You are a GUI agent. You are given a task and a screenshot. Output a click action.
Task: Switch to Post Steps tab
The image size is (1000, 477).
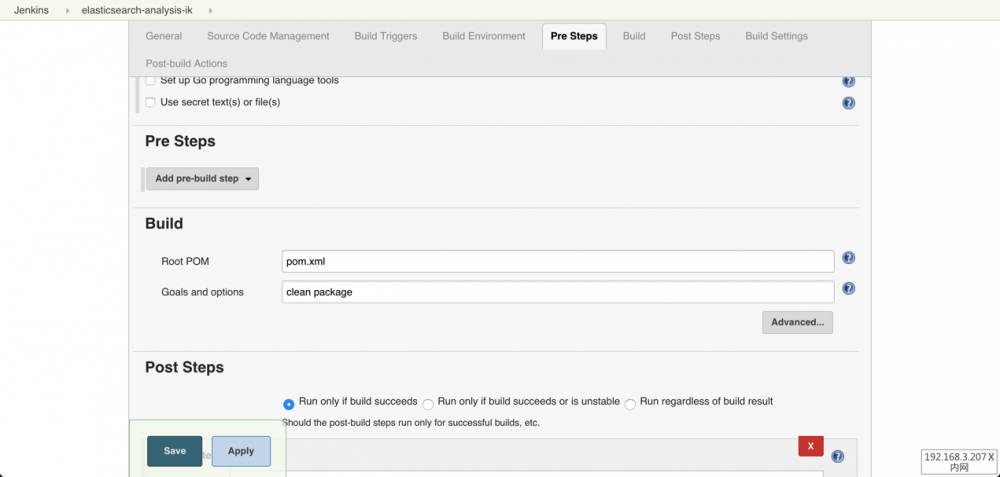[x=695, y=36]
